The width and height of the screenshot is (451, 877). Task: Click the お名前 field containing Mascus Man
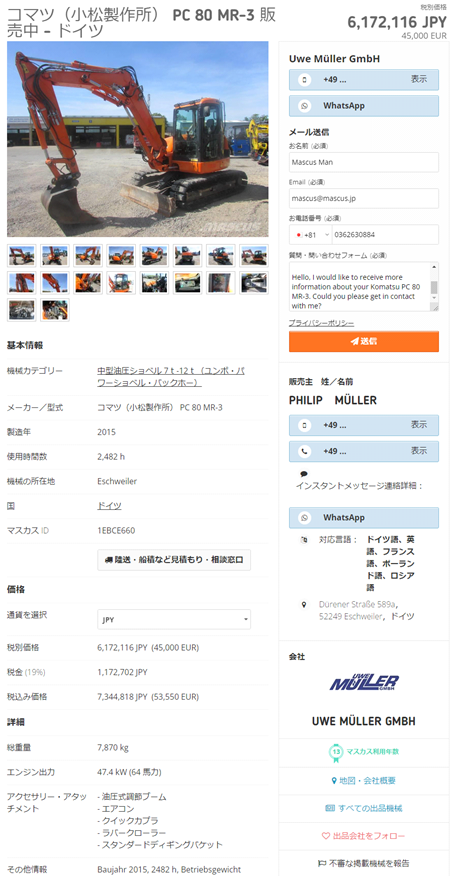(x=364, y=162)
